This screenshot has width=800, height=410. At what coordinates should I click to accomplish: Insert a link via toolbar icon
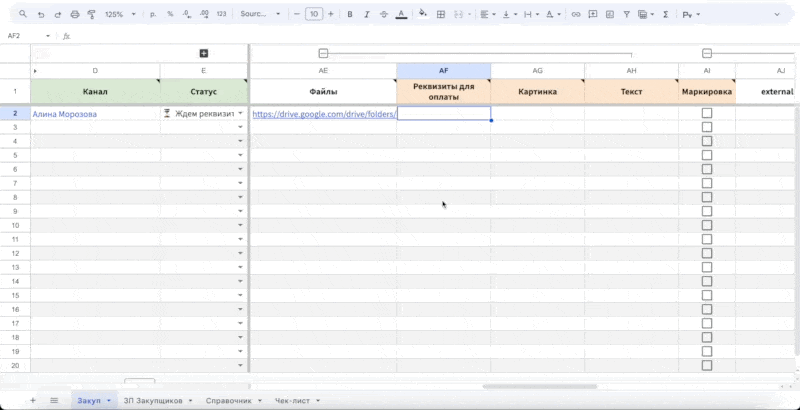click(x=576, y=14)
